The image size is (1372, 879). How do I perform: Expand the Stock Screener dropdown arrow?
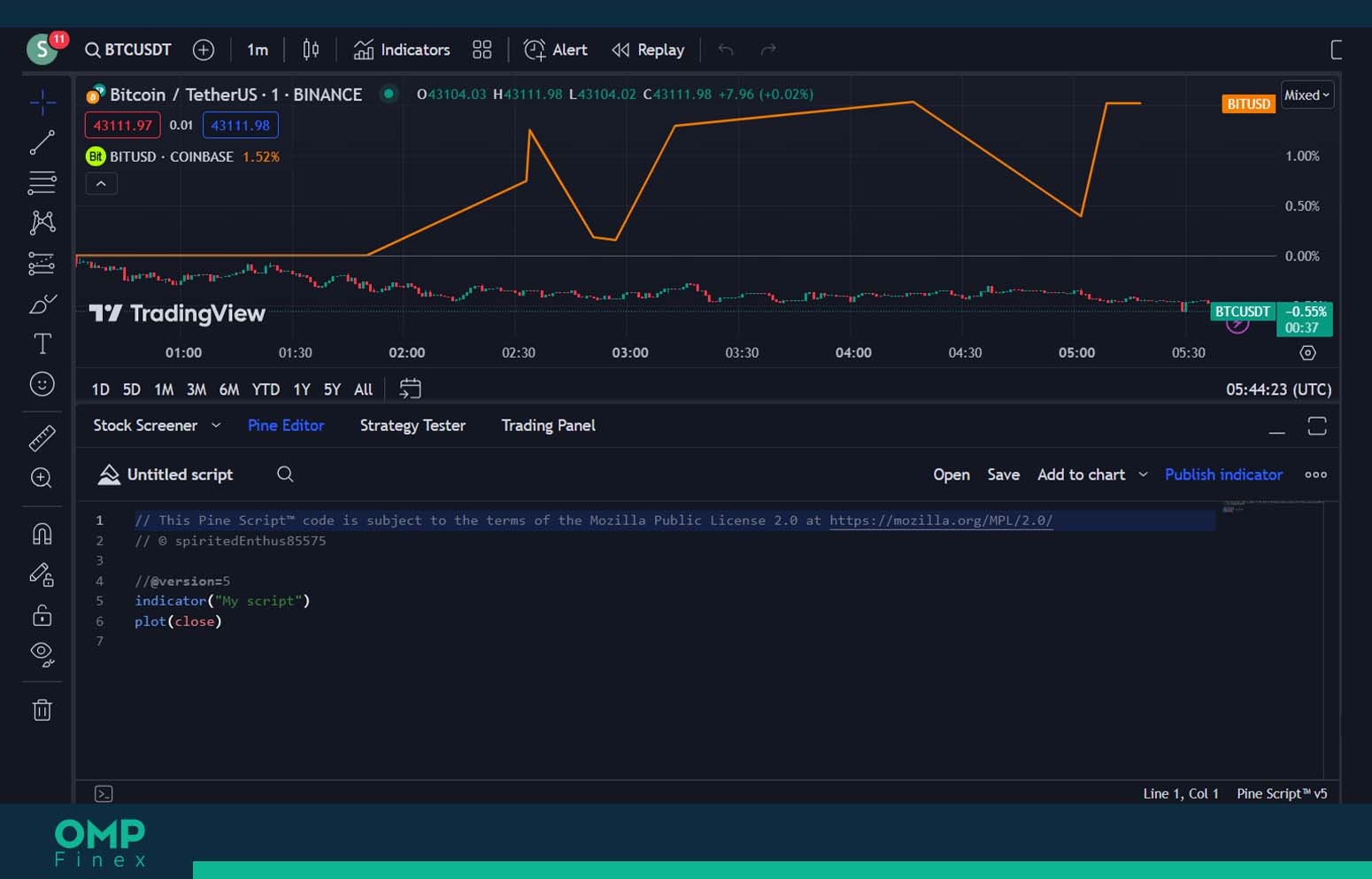pos(216,426)
